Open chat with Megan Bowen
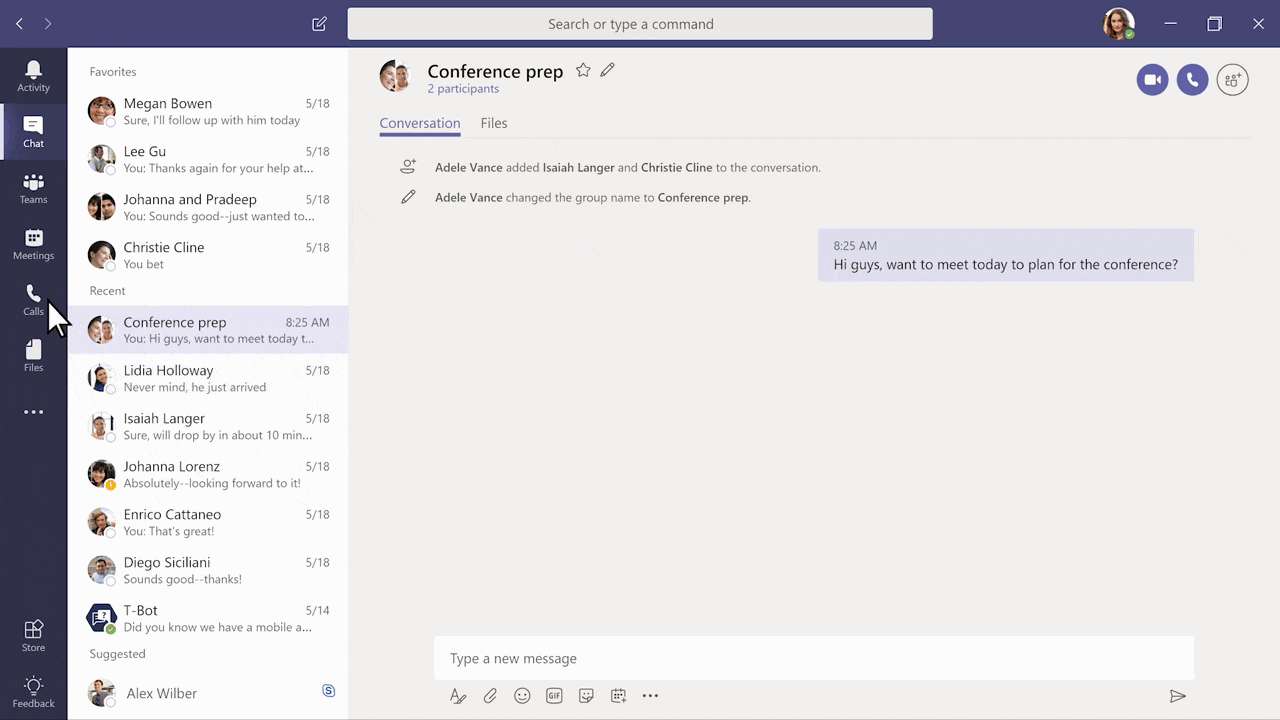 click(208, 111)
